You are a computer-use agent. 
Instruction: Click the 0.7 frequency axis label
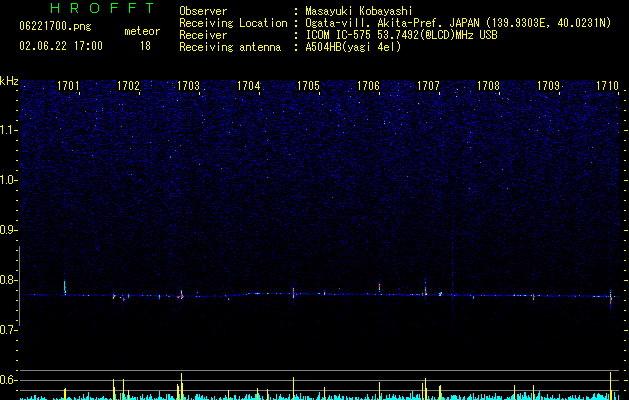click(x=9, y=330)
